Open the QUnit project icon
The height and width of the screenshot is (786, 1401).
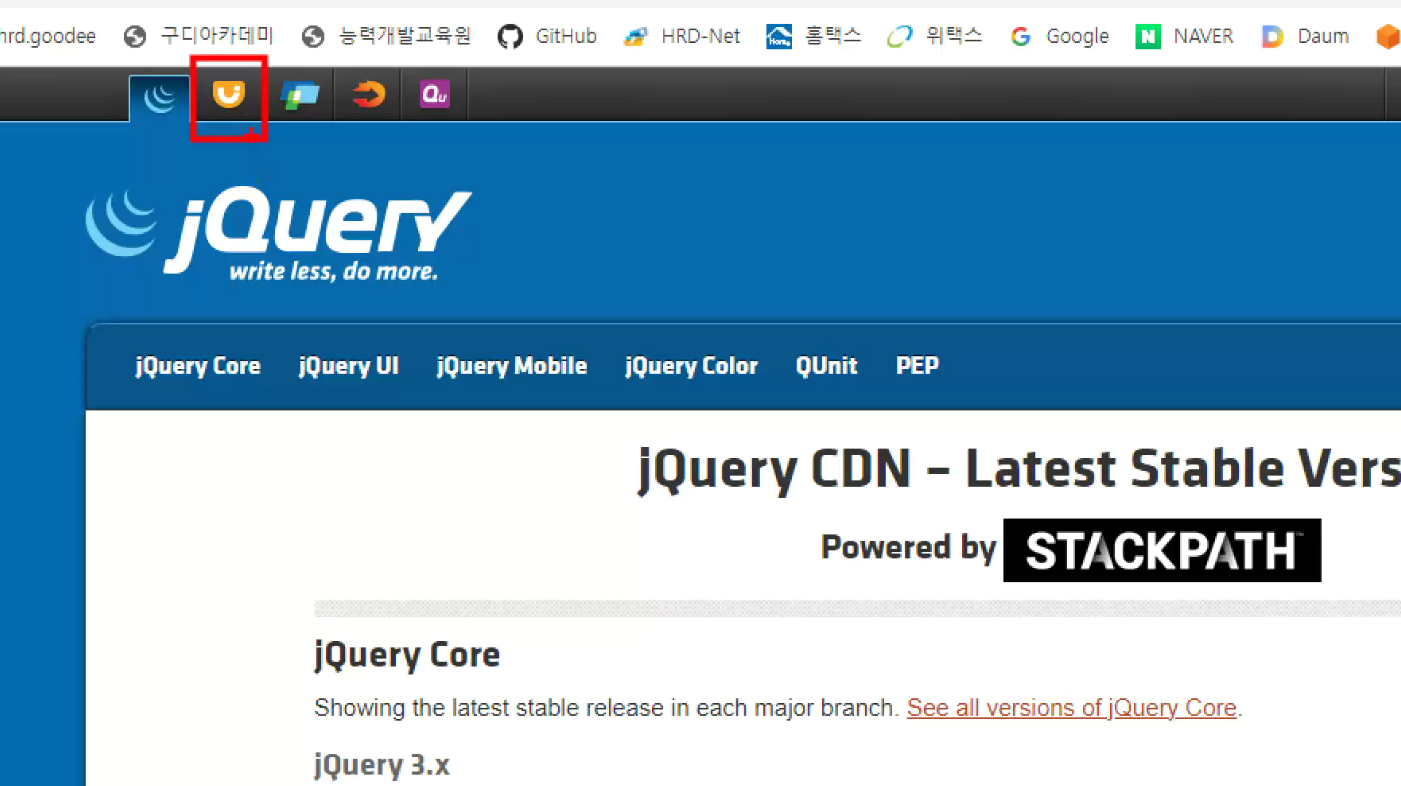click(434, 95)
